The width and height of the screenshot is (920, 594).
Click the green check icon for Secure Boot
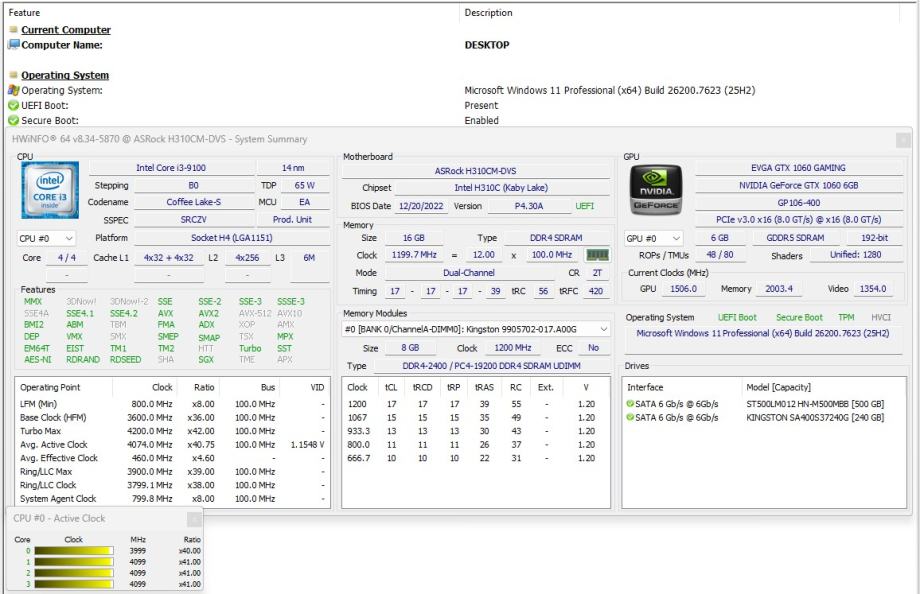(x=13, y=120)
